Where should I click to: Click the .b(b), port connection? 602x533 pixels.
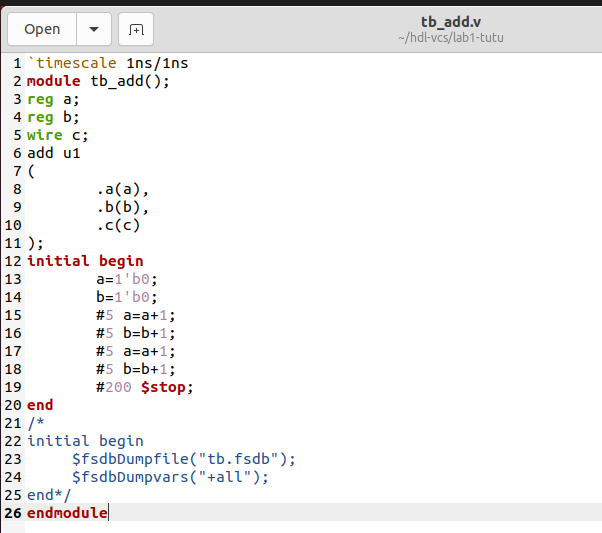[122, 207]
